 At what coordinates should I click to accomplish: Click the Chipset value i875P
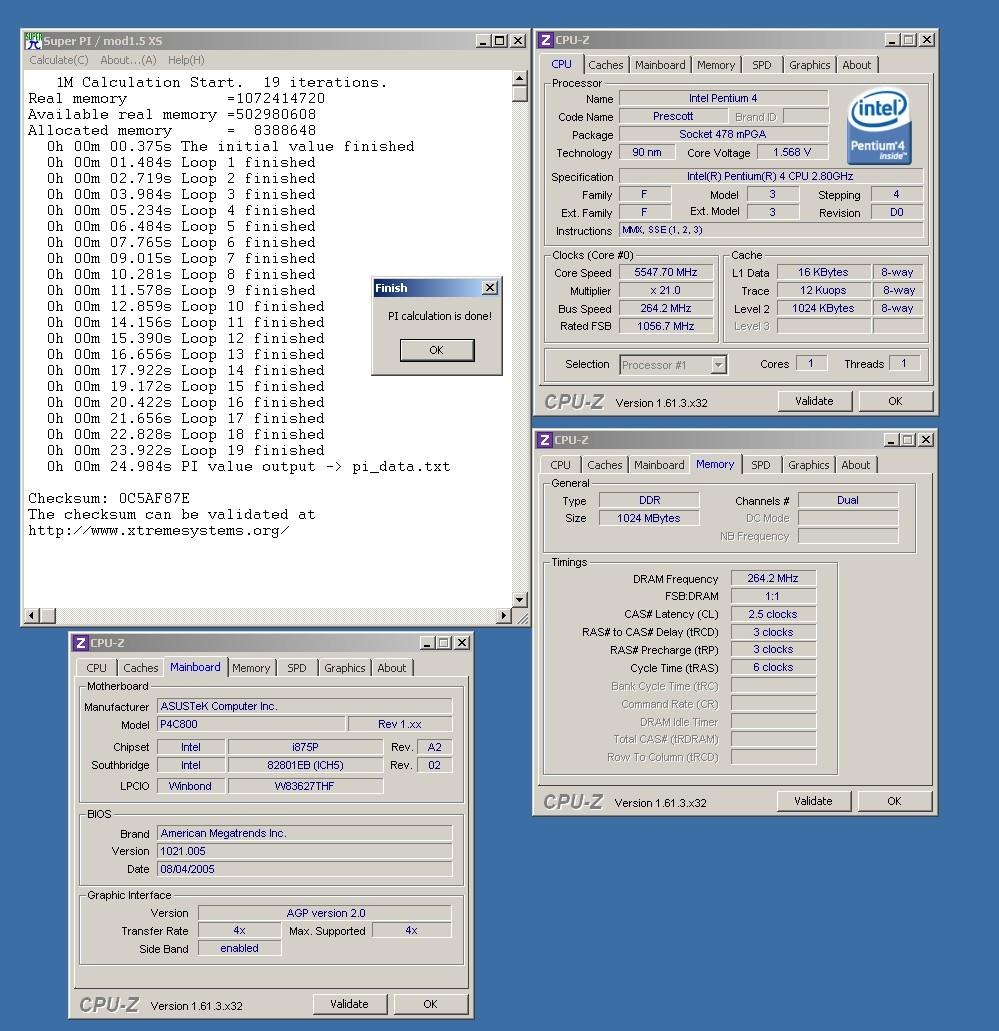pyautogui.click(x=305, y=747)
